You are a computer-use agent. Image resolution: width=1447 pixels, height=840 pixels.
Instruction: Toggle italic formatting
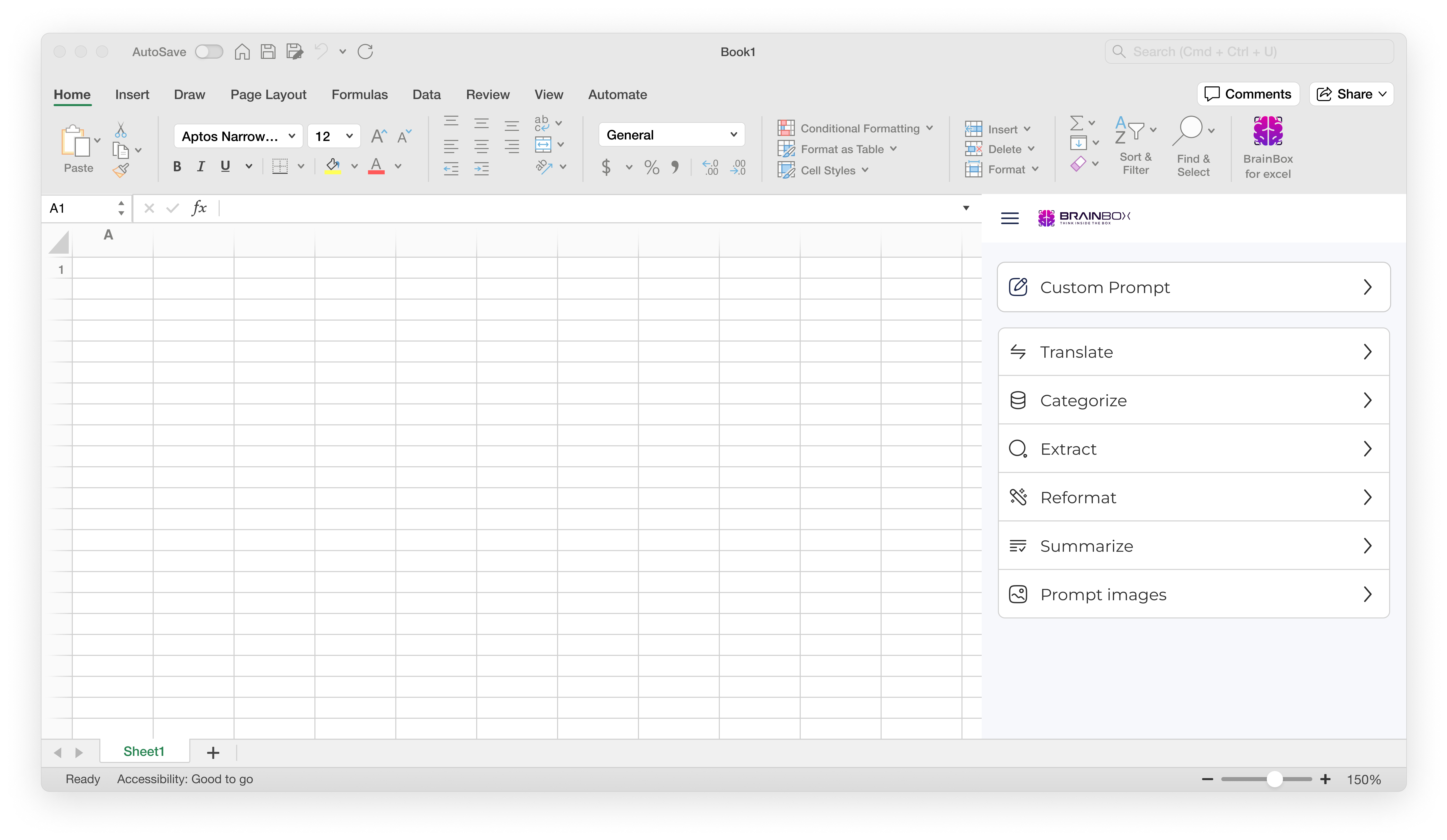coord(200,166)
